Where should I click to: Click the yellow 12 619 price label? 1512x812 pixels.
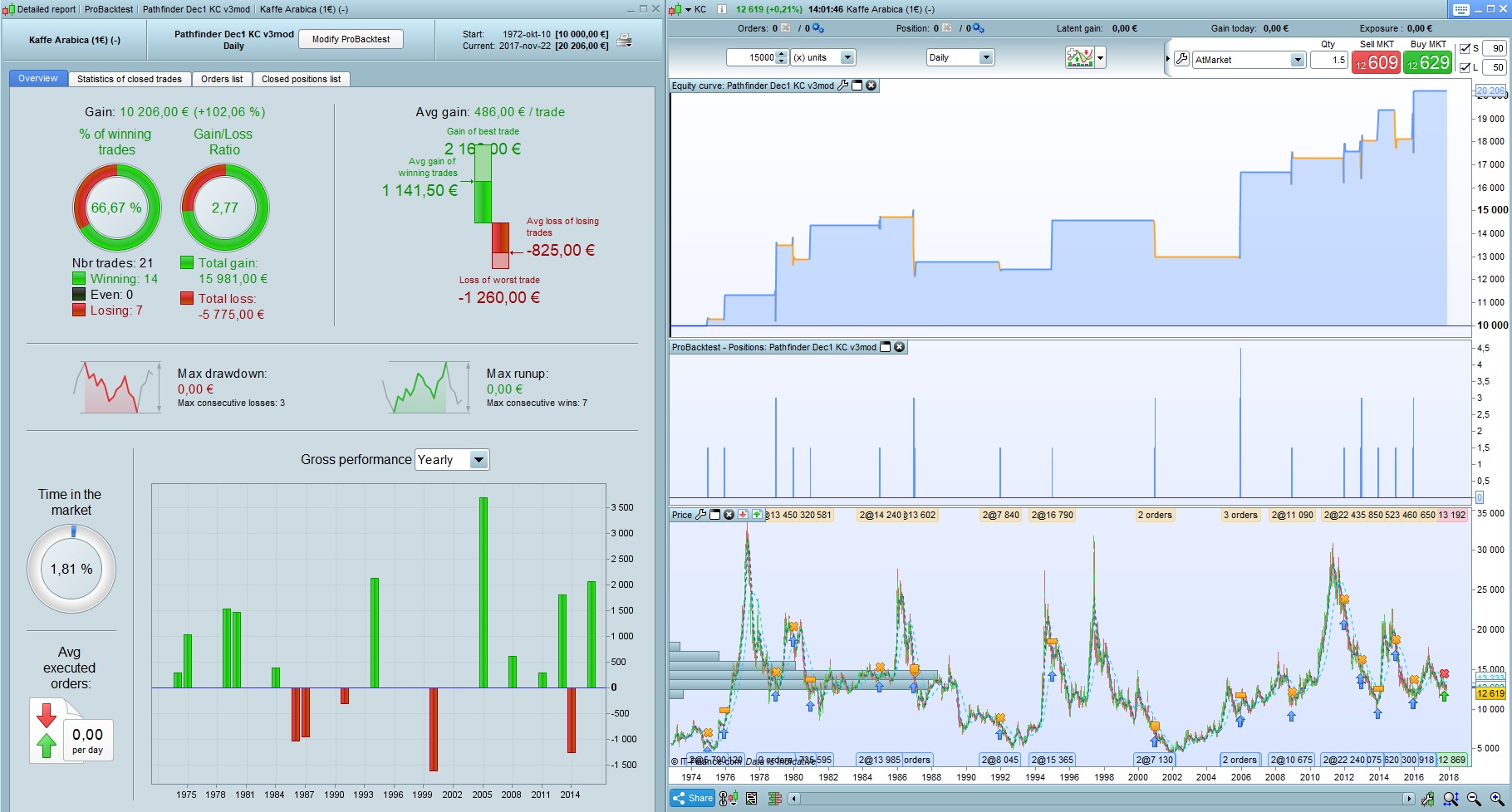1490,693
